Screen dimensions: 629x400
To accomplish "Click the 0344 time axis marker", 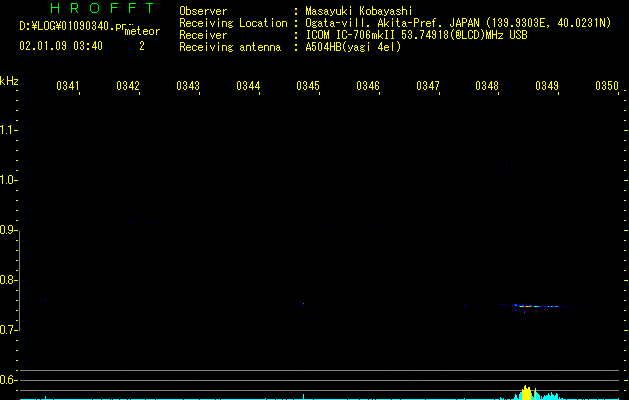I will [248, 85].
